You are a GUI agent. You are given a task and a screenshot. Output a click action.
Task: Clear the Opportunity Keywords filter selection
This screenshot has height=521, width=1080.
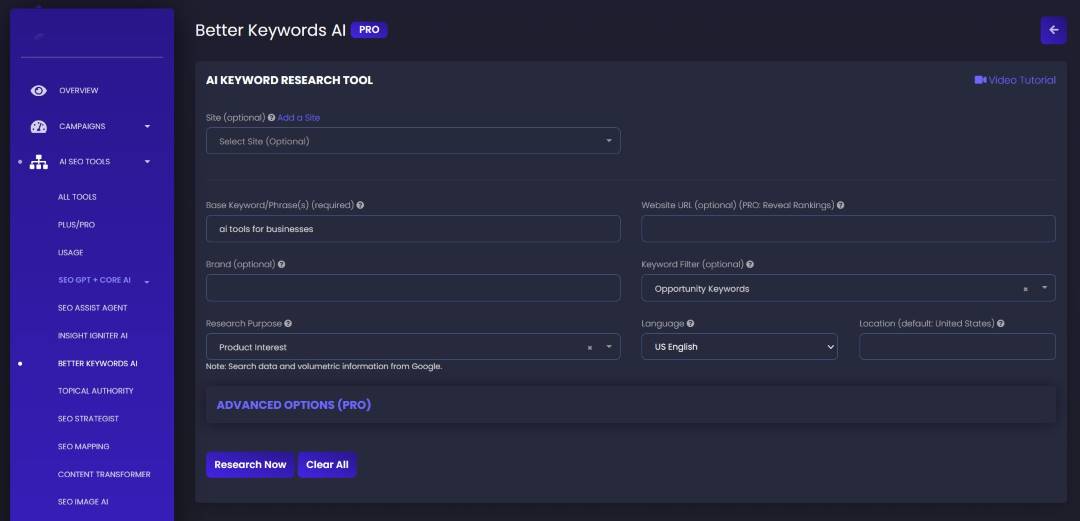coord(1026,289)
